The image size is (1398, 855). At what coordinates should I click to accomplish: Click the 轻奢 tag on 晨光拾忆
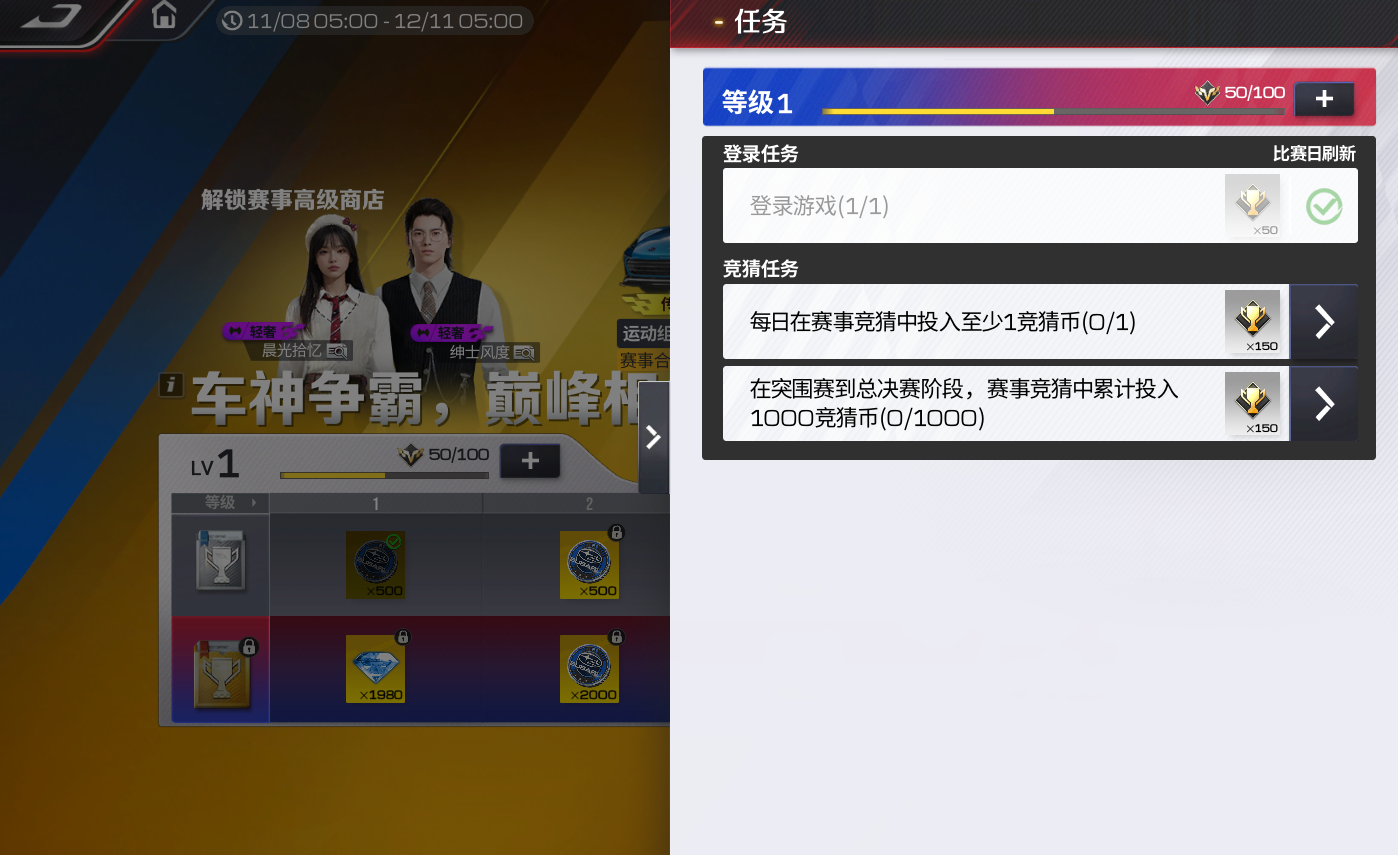(262, 330)
